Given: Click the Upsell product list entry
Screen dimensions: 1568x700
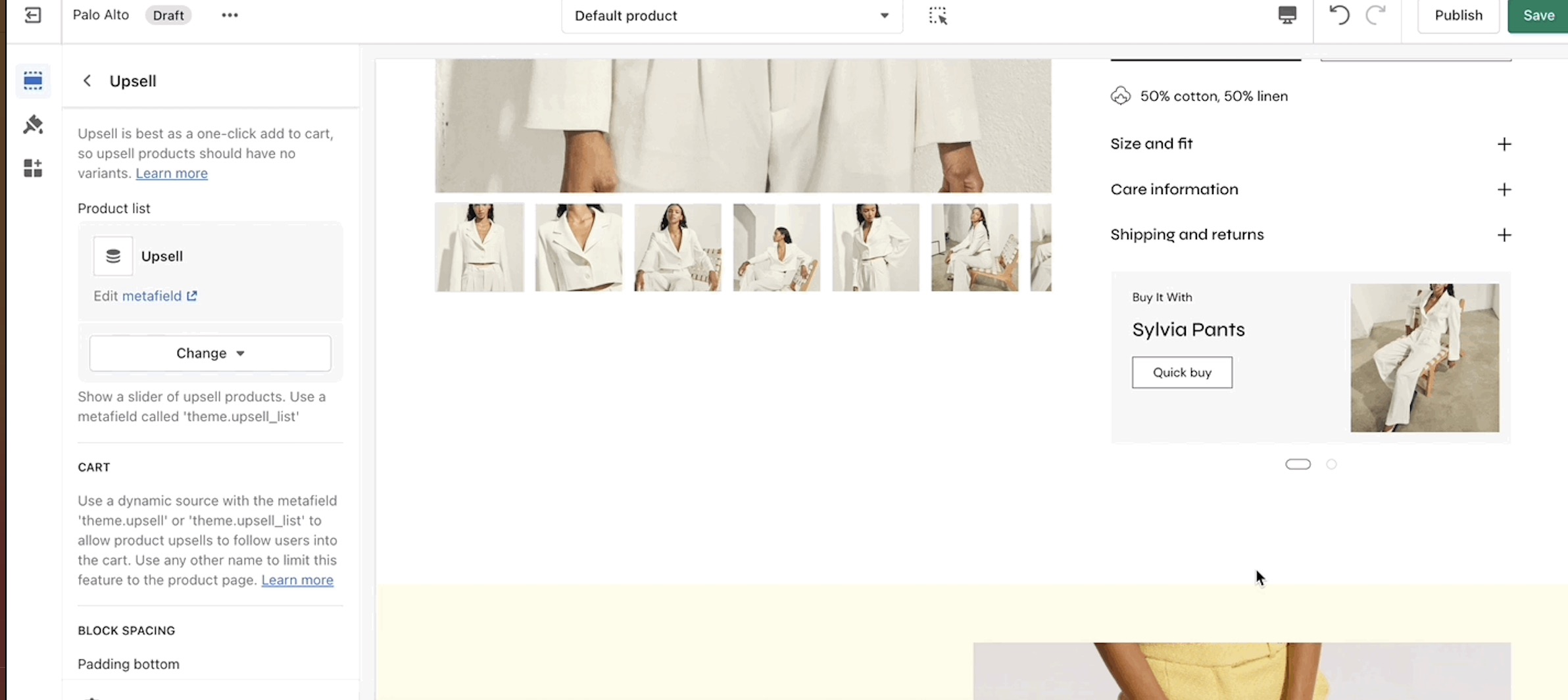Looking at the screenshot, I should tap(210, 256).
